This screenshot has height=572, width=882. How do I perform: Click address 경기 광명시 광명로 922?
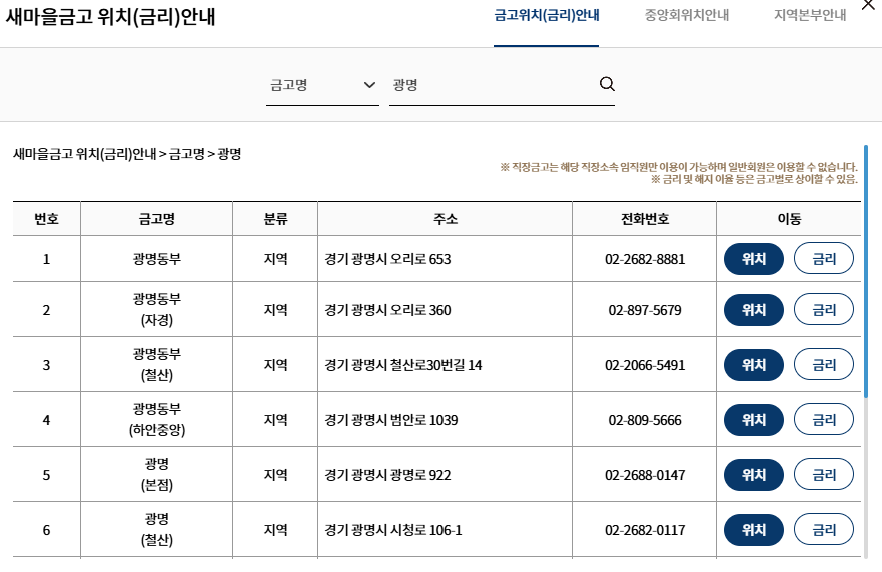(x=388, y=475)
